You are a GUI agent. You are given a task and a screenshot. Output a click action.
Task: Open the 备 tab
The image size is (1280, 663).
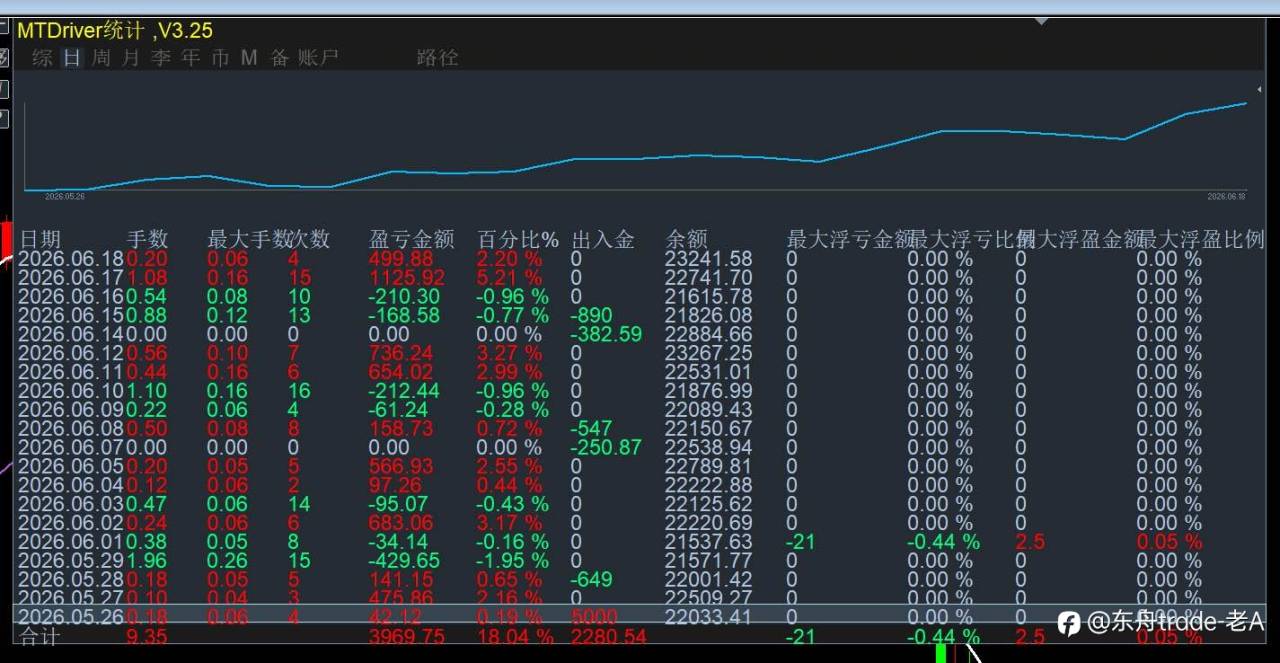click(x=280, y=57)
